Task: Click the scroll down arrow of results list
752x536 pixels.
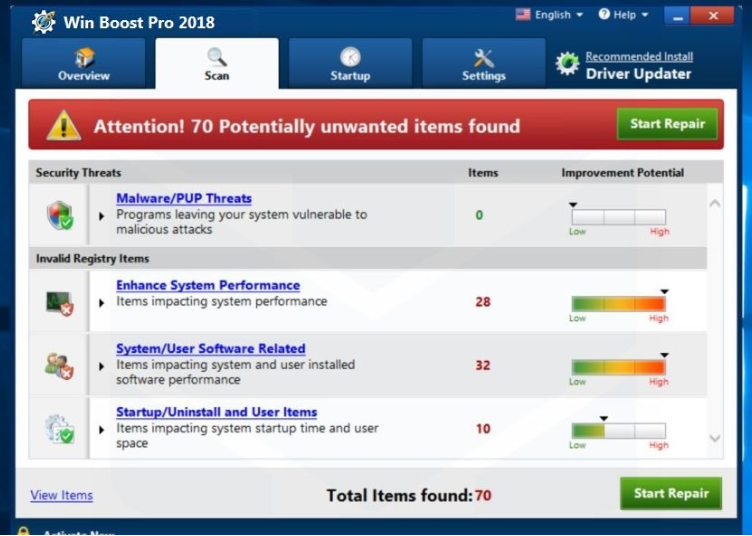Action: pos(715,438)
